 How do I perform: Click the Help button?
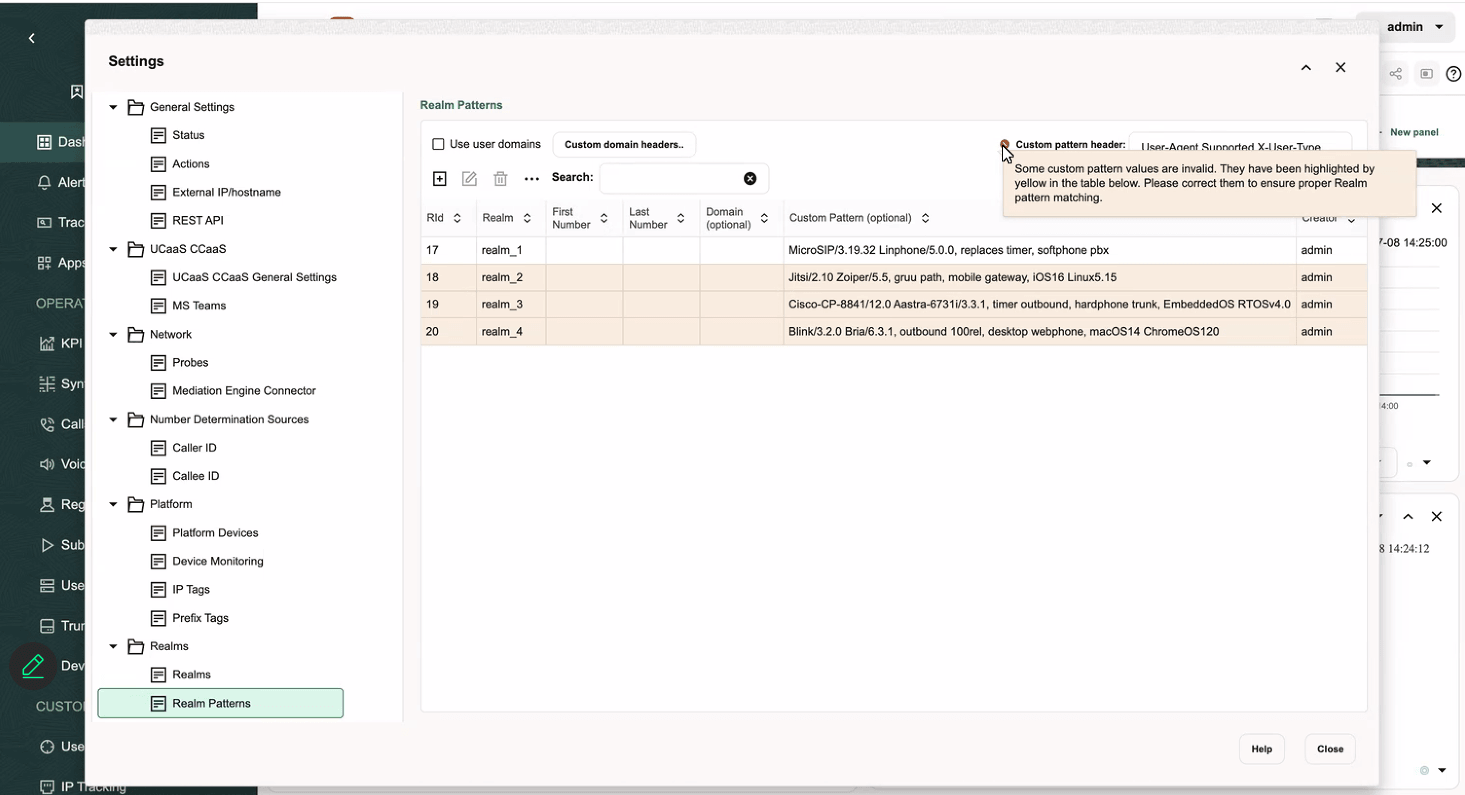click(x=1262, y=749)
